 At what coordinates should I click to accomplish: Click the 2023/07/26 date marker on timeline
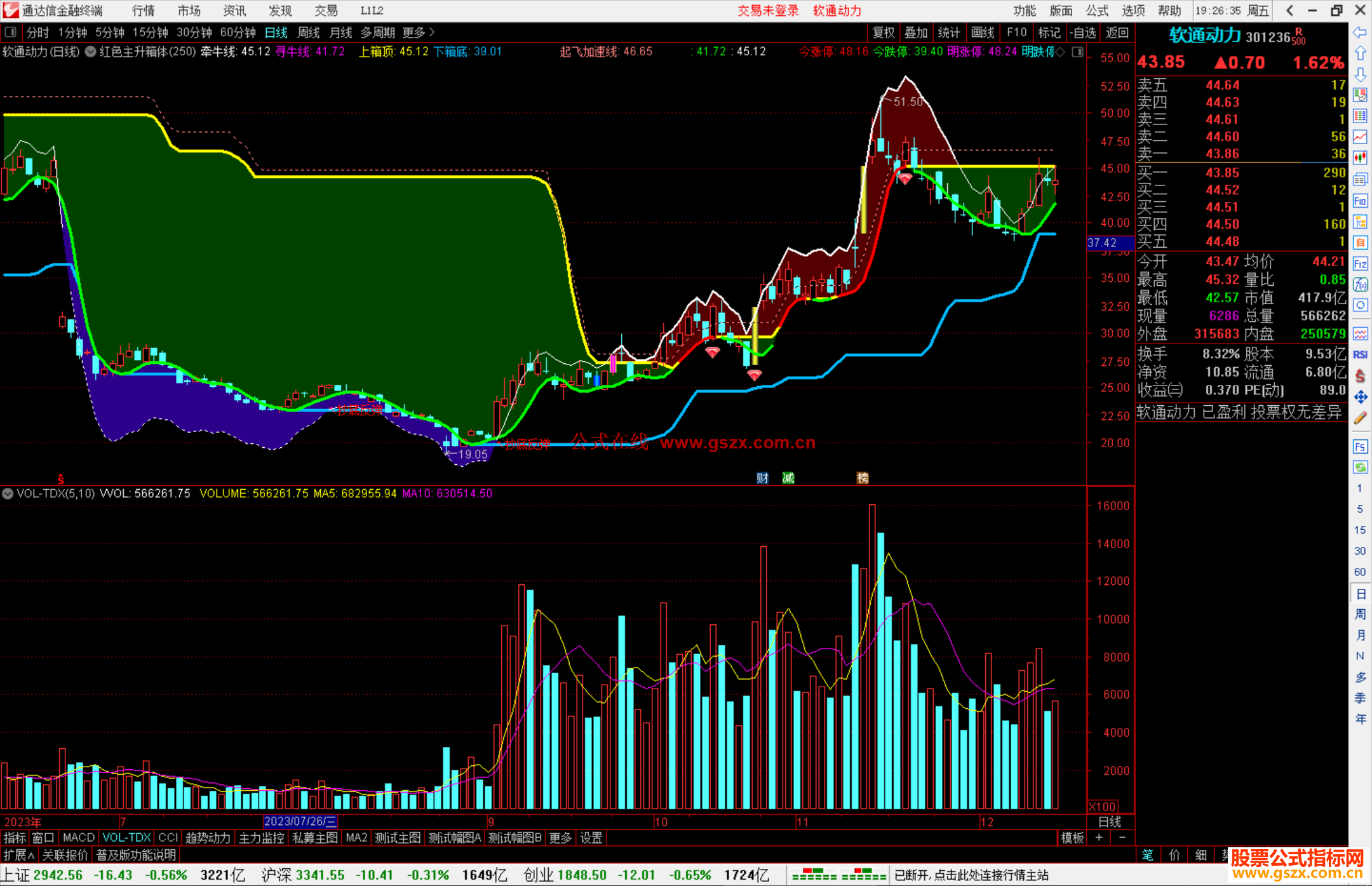click(300, 822)
